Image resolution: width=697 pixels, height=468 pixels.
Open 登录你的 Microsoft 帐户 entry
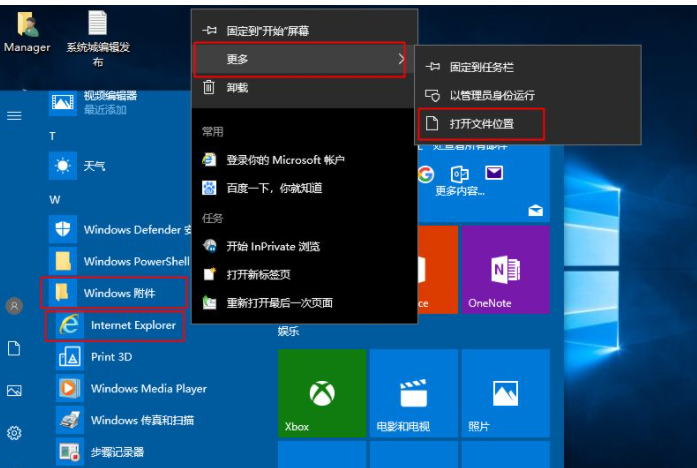(304, 160)
